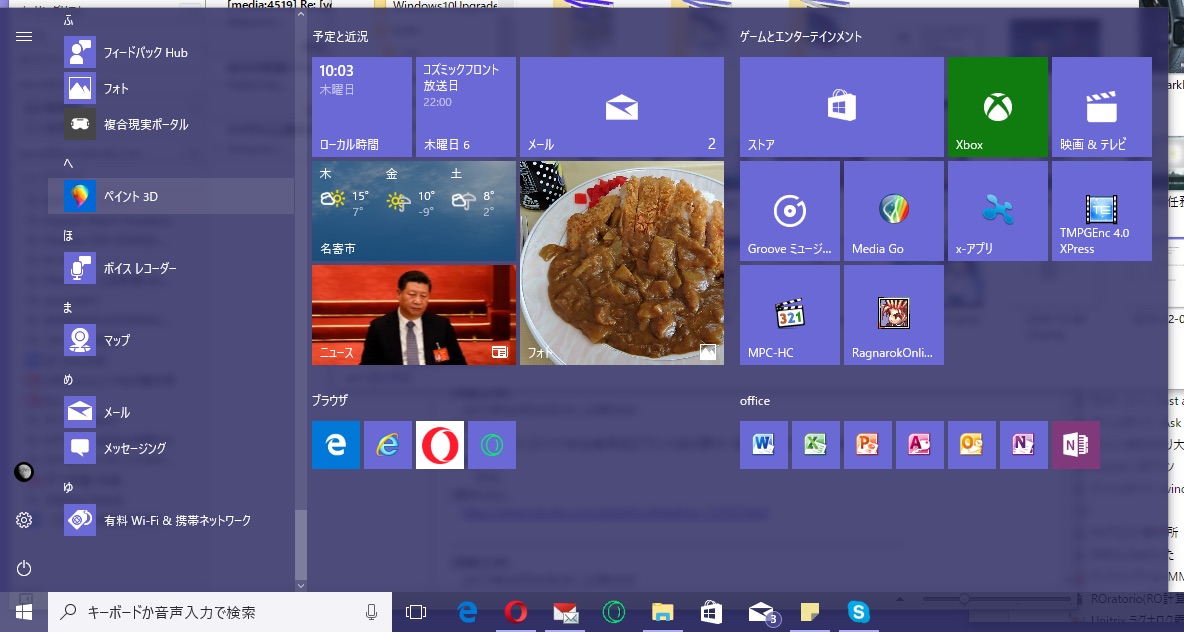Screen dimensions: 1184x632
Task: Launch Outlook tile in office group
Action: pos(972,445)
